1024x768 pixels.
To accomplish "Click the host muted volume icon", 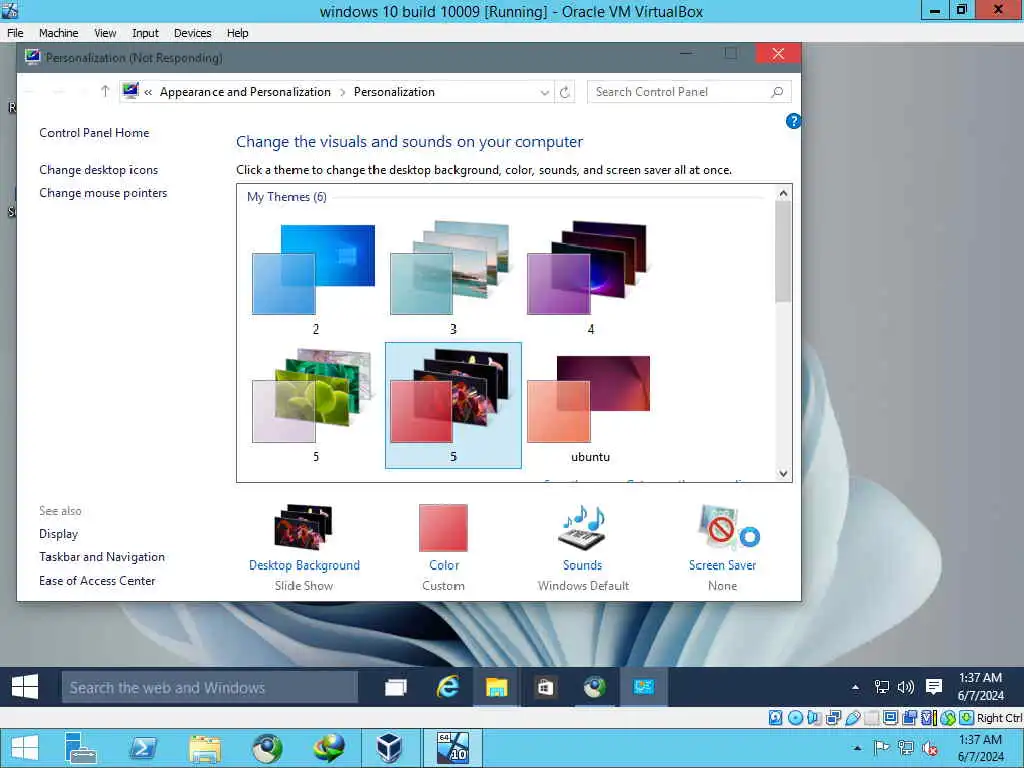I will (930, 748).
